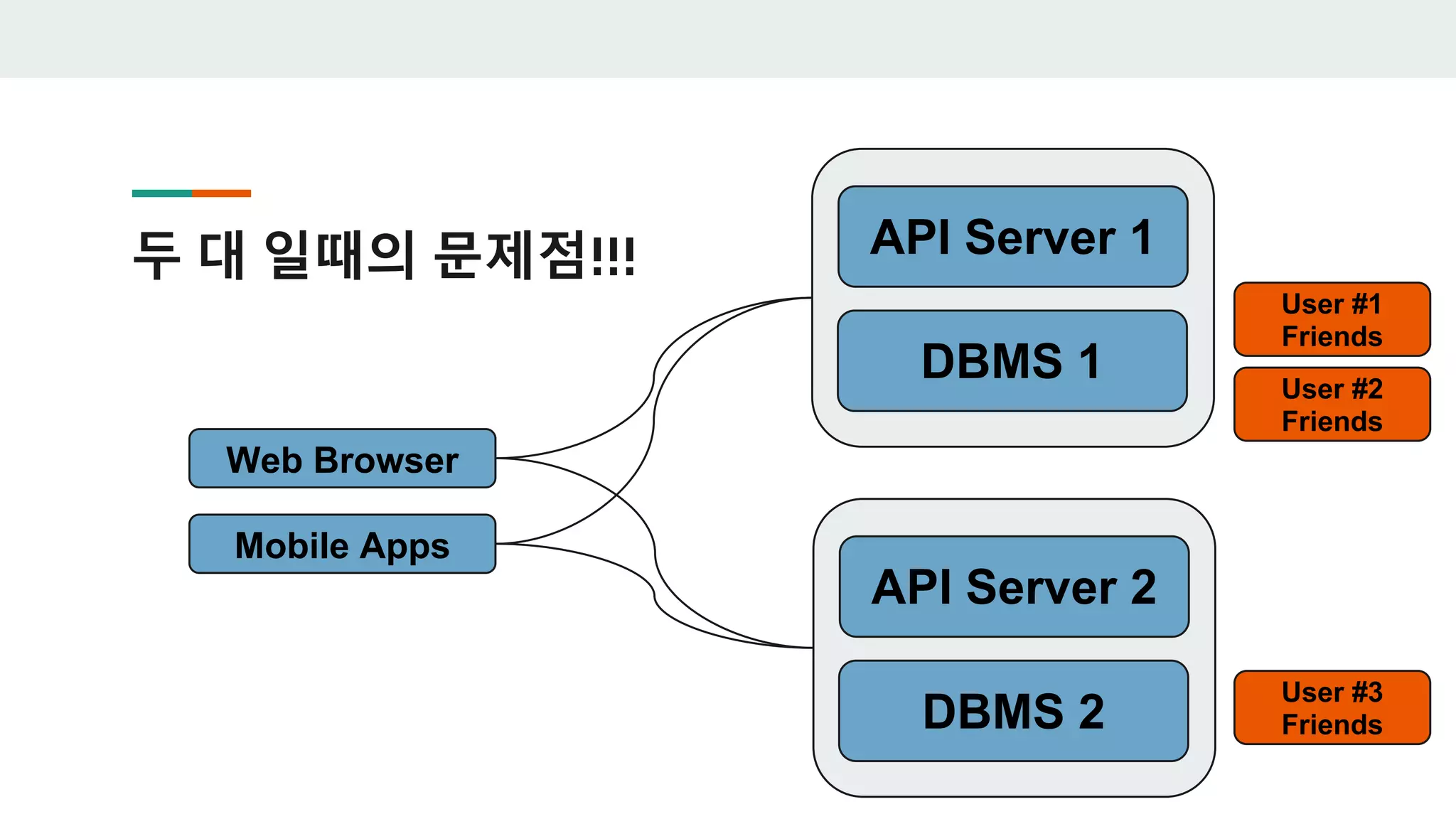
Task: Select the Mobile Apps box
Action: (342, 544)
